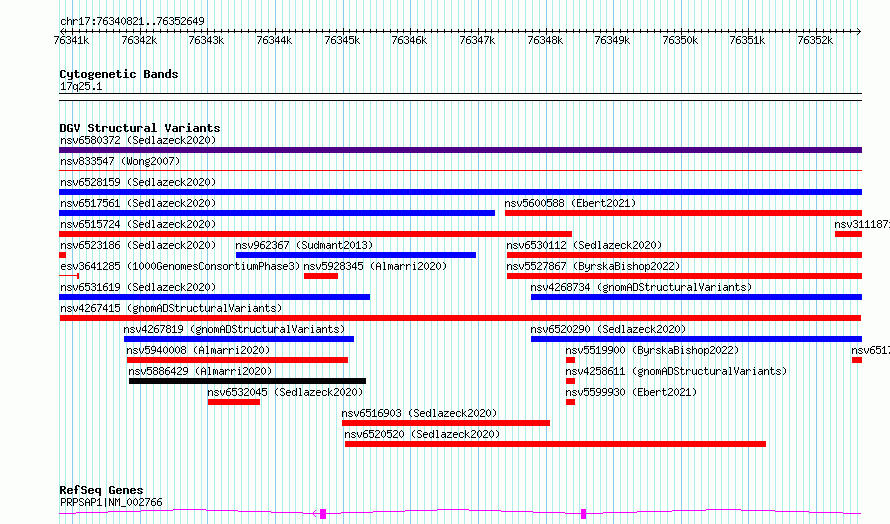Image resolution: width=890 pixels, height=524 pixels.
Task: Select esv3641285 1000Genomes variant glyph
Action: [x=69, y=276]
